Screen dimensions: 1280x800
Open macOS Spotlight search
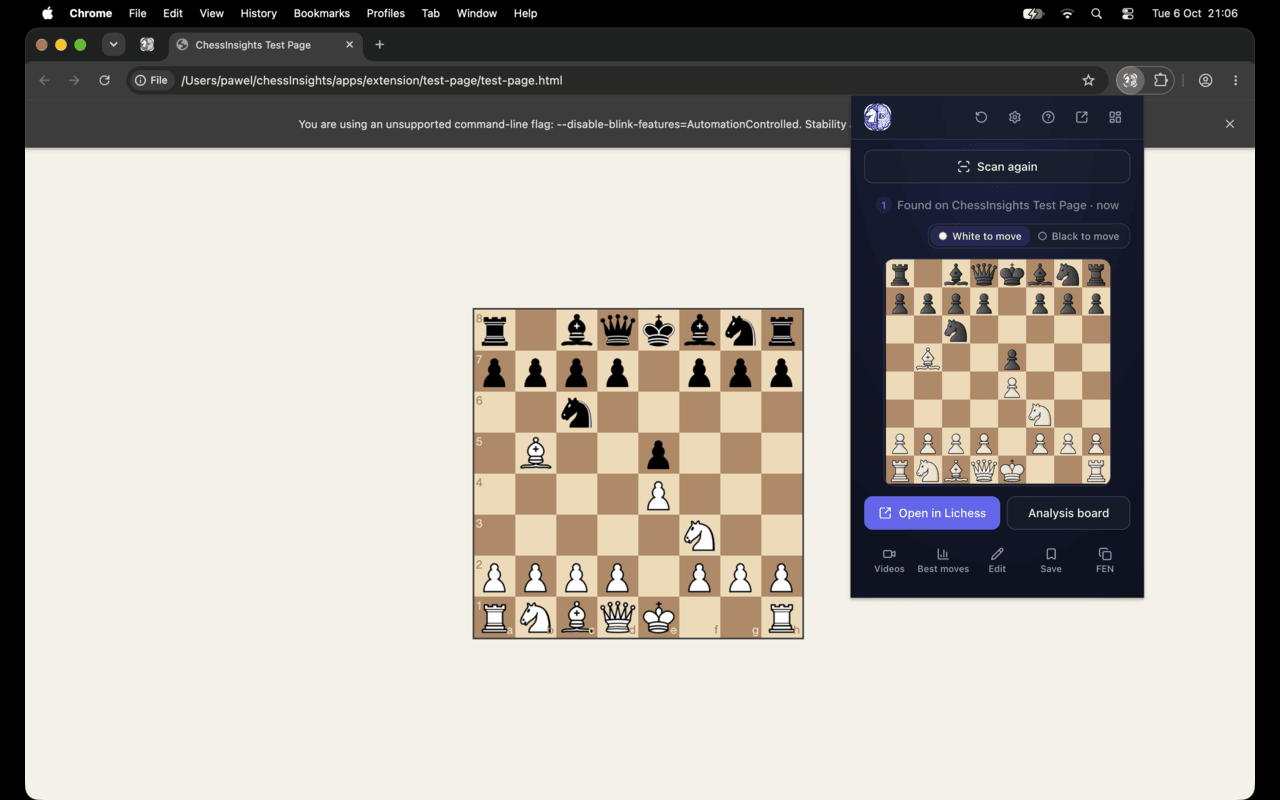tap(1097, 14)
